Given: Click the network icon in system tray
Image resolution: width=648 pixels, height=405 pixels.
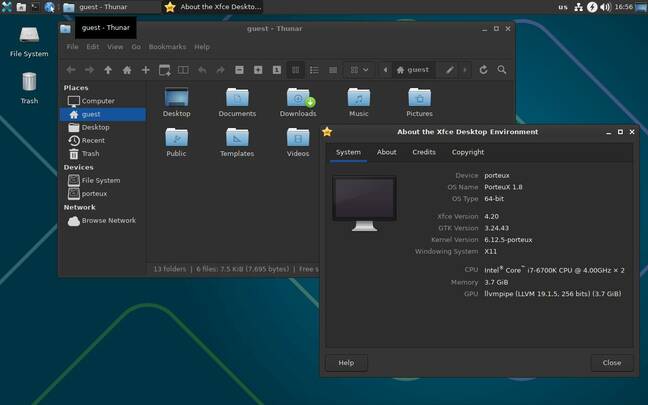Looking at the screenshot, I should tap(579, 7).
